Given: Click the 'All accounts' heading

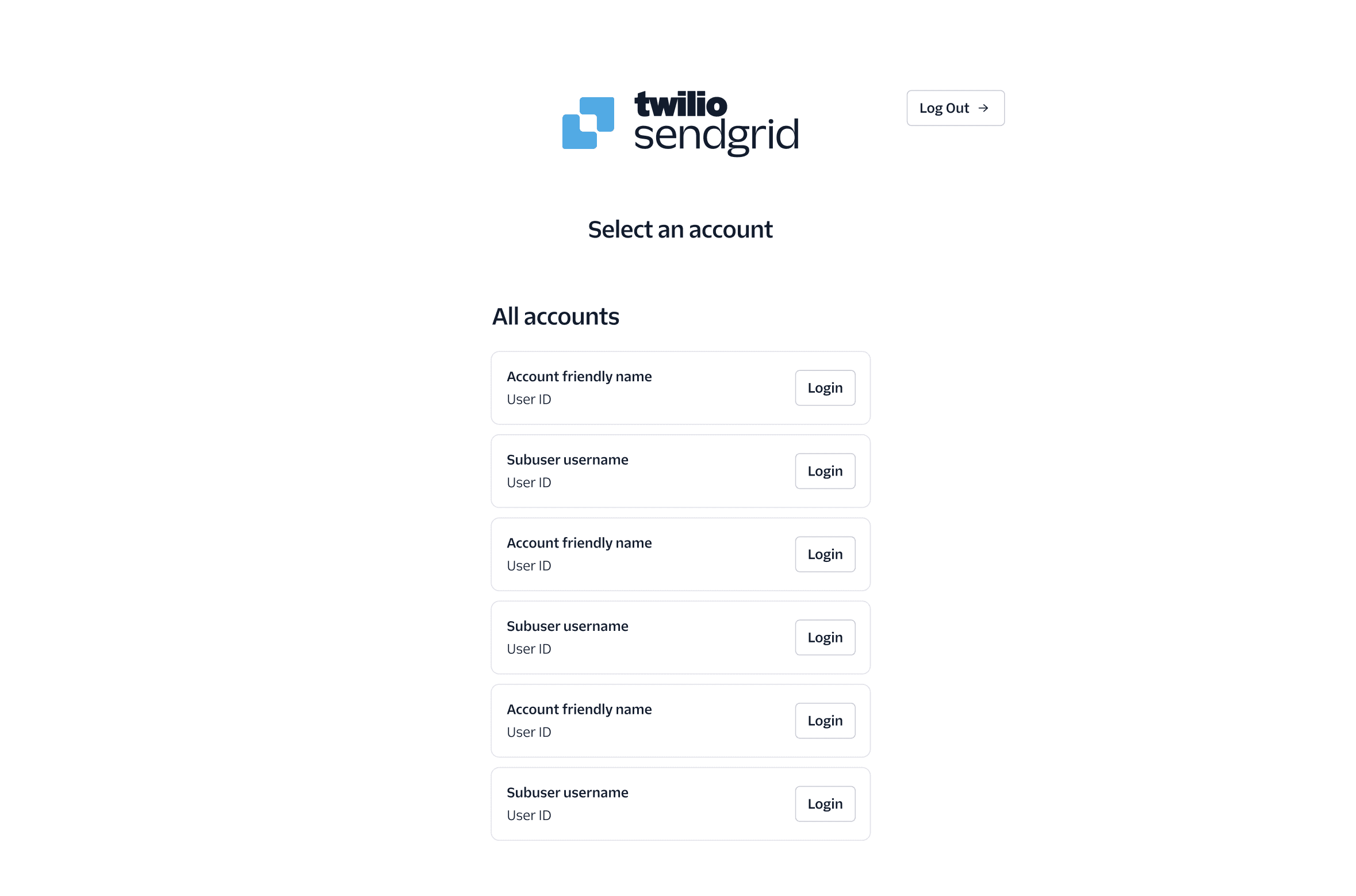Looking at the screenshot, I should pyautogui.click(x=556, y=316).
